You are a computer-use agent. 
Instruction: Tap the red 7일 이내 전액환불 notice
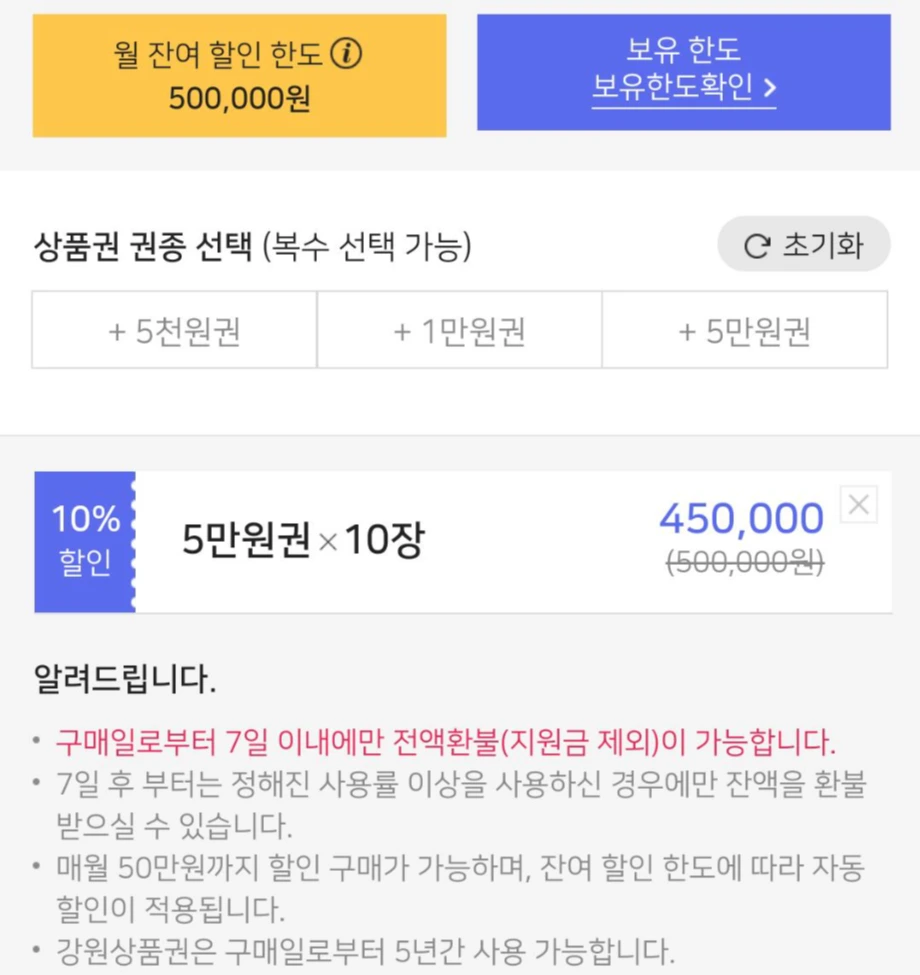[x=446, y=742]
